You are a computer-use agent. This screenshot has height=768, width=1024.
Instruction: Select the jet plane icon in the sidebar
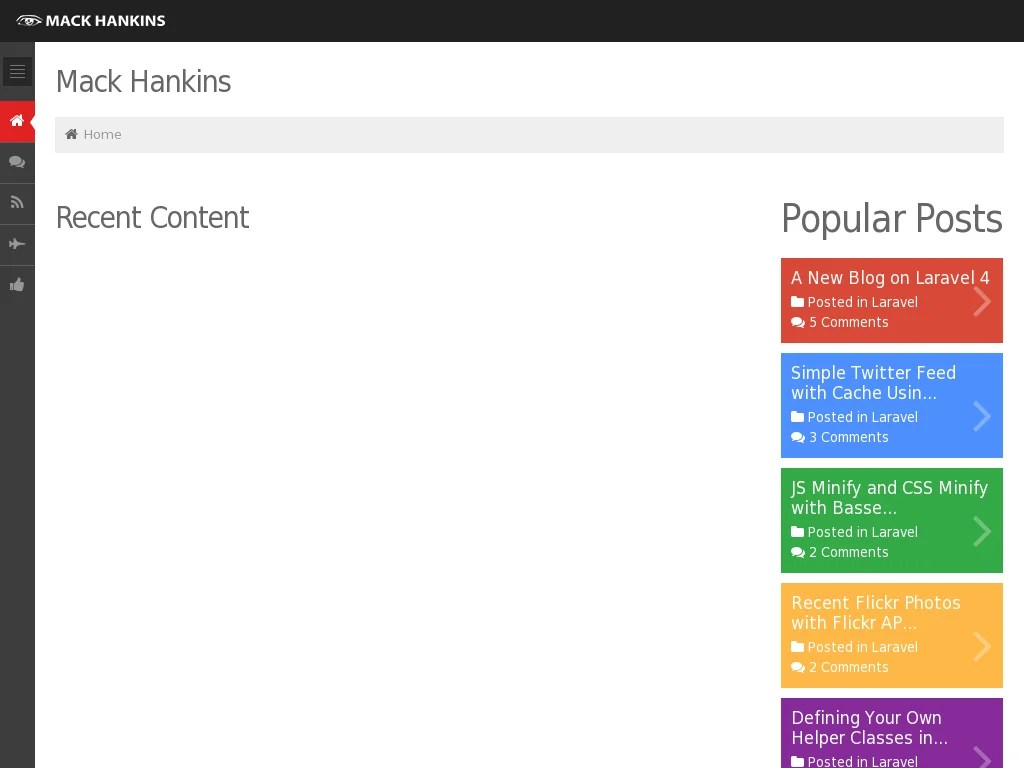[17, 243]
